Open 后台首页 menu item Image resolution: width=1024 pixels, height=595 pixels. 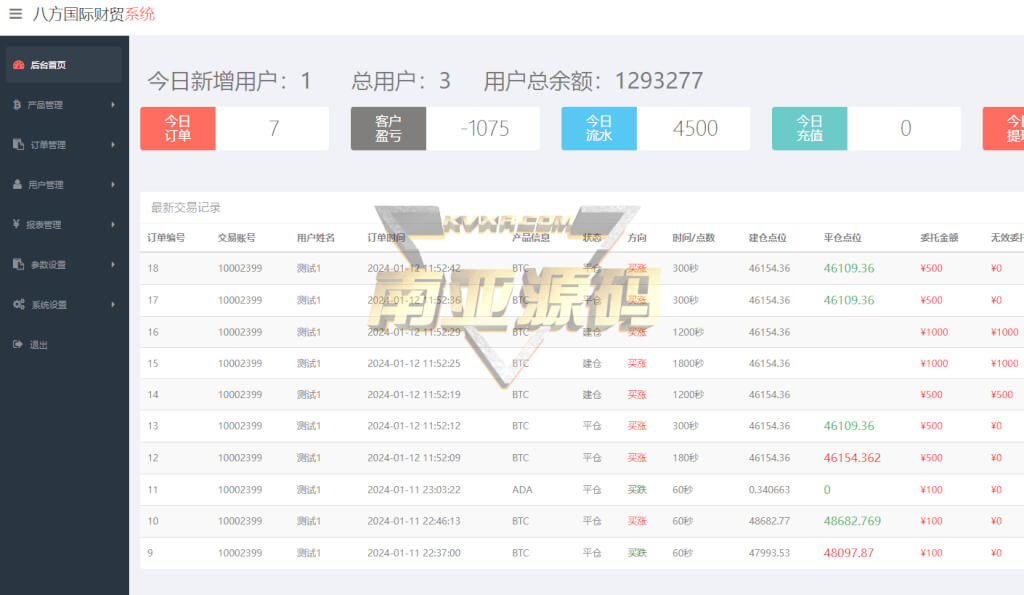(64, 65)
